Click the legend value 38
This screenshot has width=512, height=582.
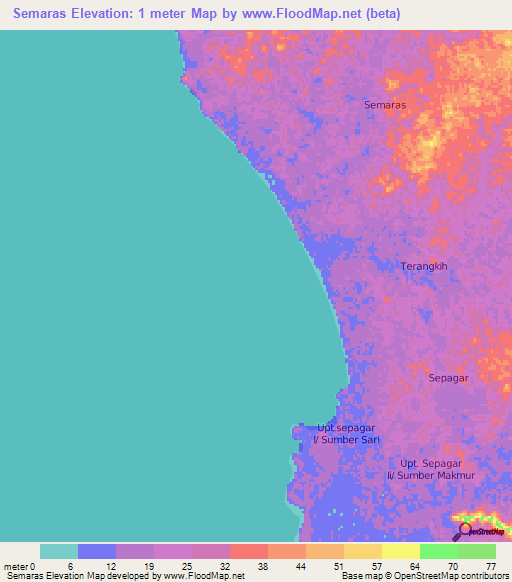(x=263, y=567)
